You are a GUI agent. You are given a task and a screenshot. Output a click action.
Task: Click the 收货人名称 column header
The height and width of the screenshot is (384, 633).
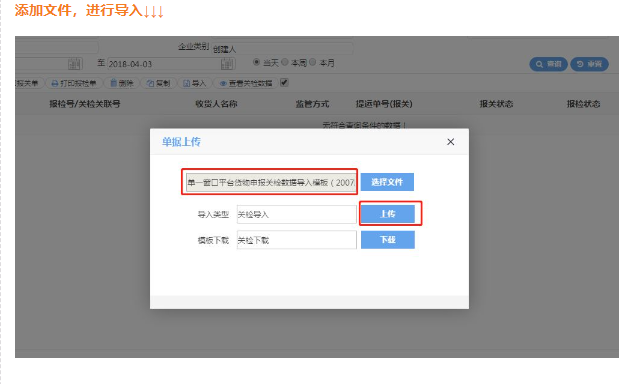[x=216, y=104]
